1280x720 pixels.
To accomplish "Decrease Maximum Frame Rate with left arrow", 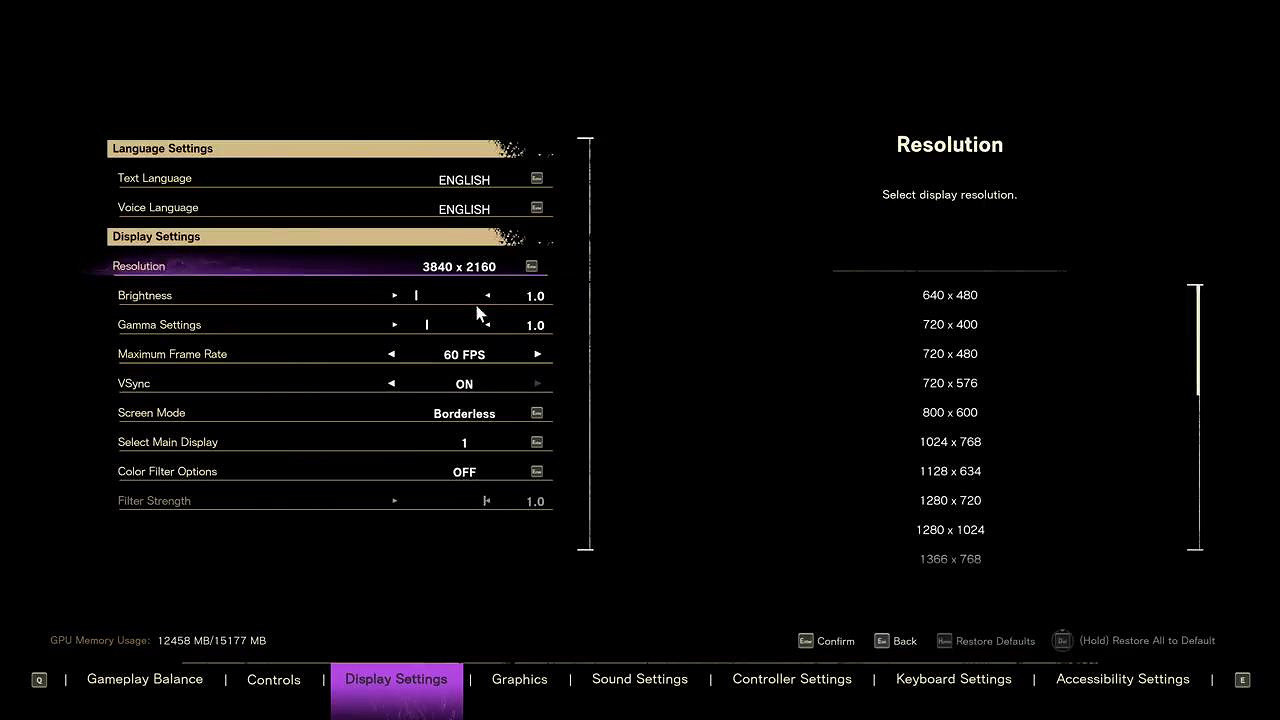I will pyautogui.click(x=391, y=354).
